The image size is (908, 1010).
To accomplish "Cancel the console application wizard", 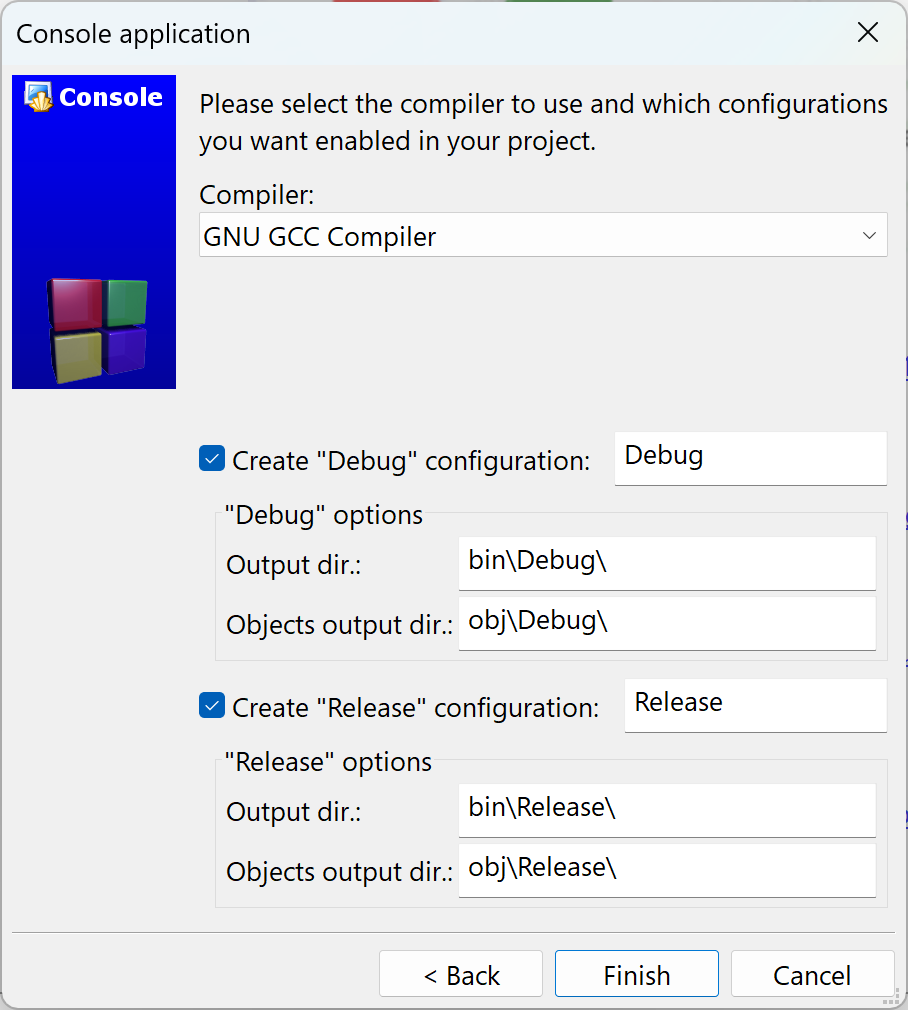I will pyautogui.click(x=812, y=975).
